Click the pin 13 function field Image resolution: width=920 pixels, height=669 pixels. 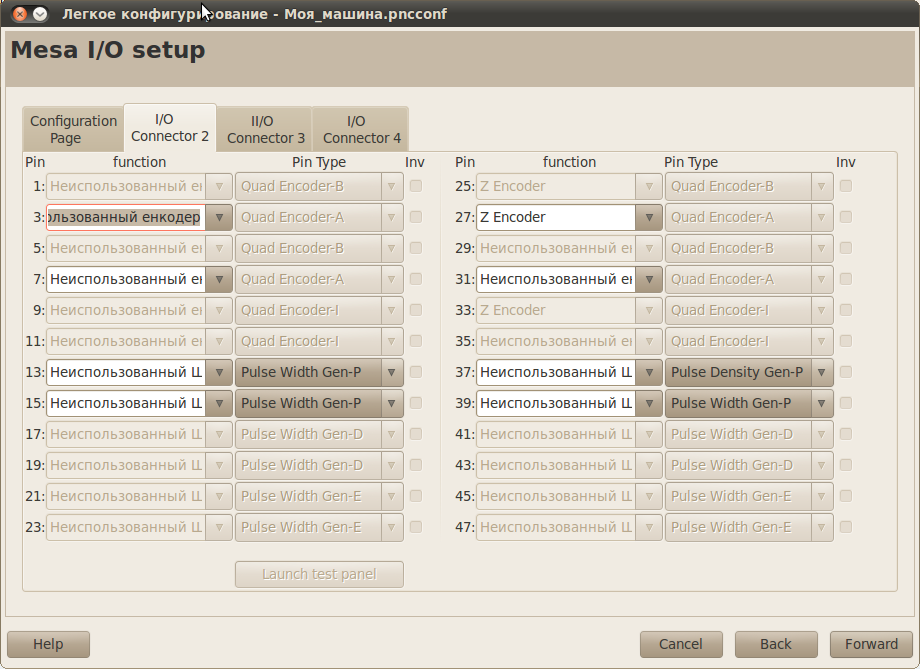tap(126, 372)
